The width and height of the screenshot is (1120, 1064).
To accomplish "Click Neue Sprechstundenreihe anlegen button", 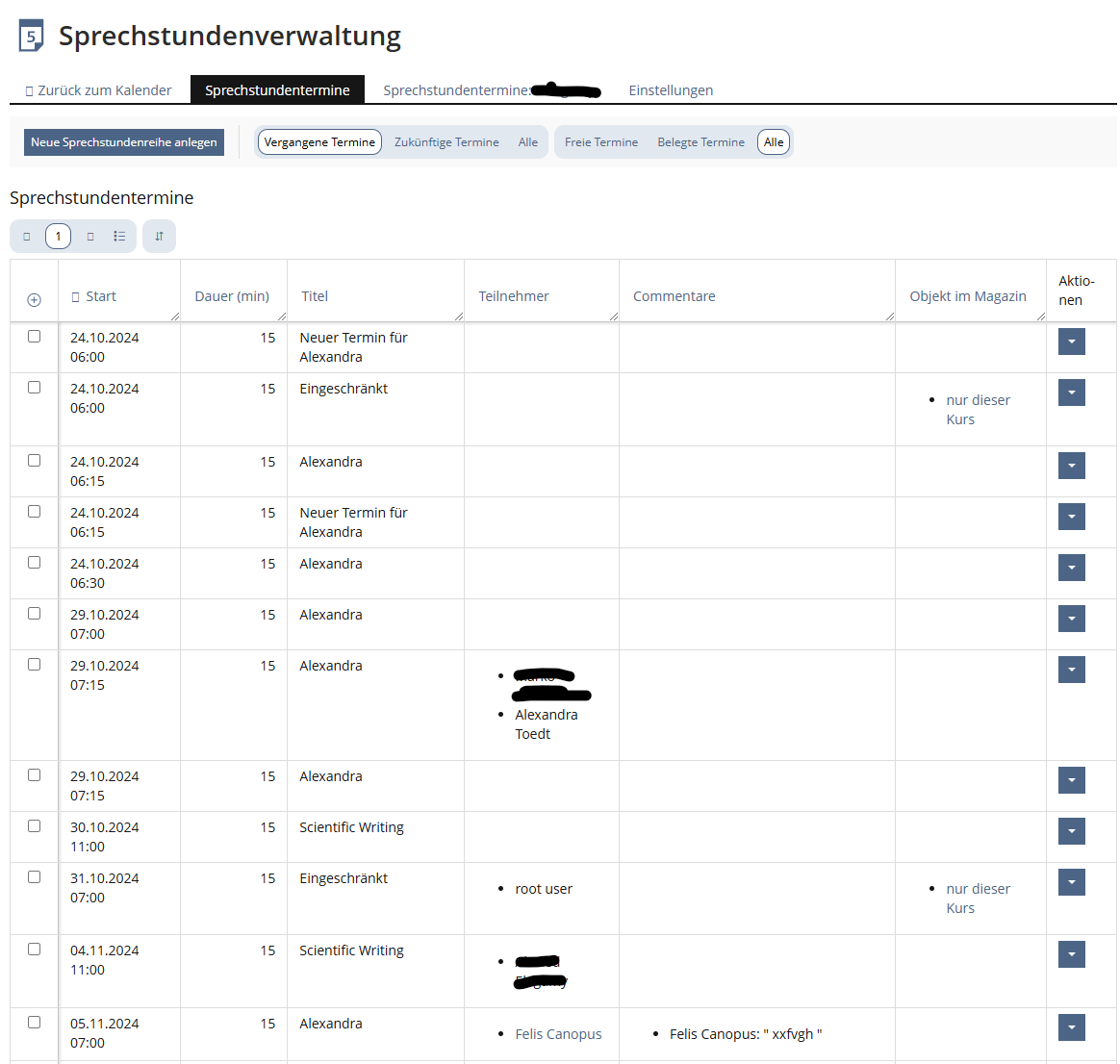I will [x=124, y=142].
